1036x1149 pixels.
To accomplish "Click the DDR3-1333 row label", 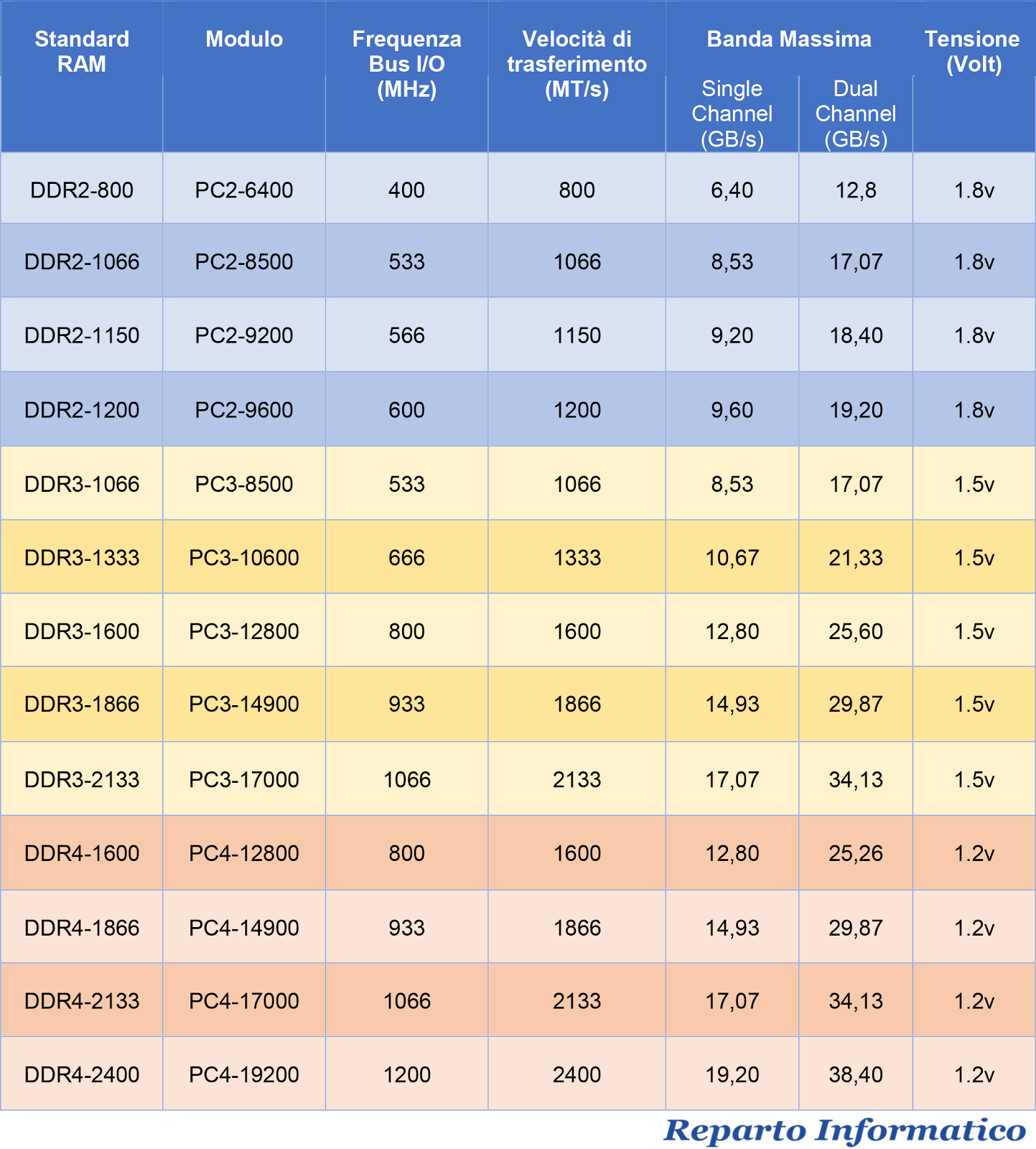I will point(82,558).
